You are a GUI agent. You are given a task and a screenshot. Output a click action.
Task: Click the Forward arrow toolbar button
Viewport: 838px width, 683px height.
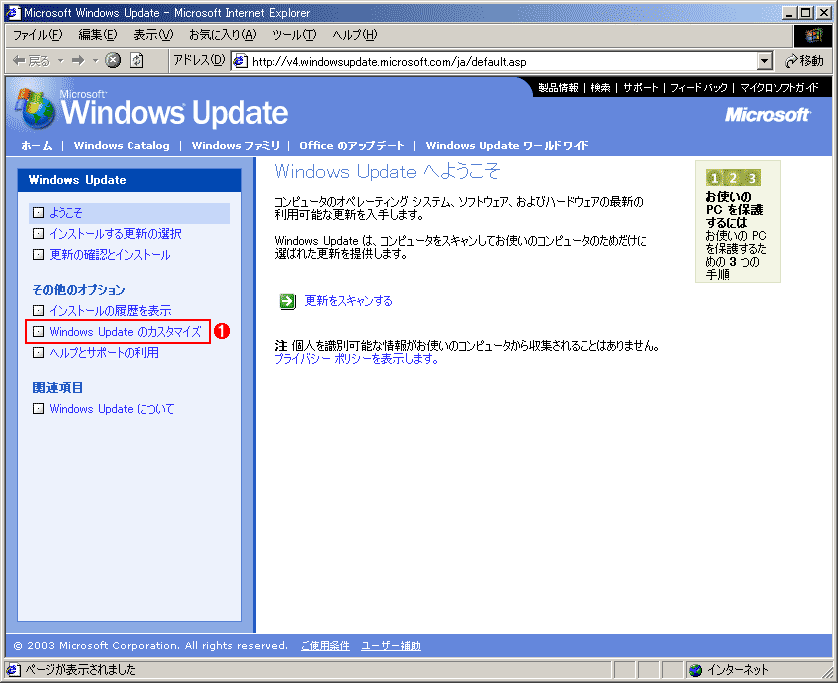tap(79, 61)
